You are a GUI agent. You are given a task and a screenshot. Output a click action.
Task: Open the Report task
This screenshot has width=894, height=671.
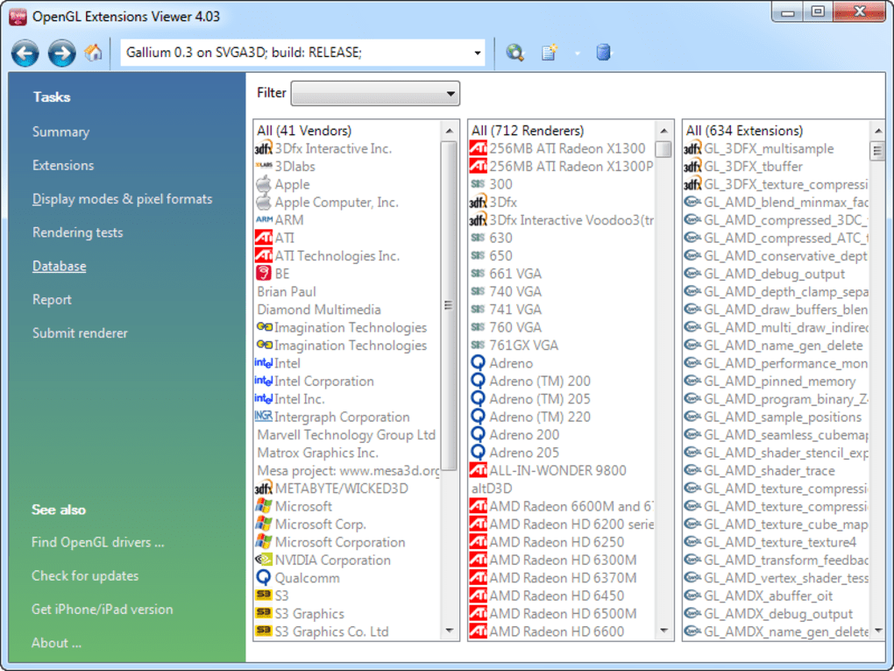click(x=52, y=300)
